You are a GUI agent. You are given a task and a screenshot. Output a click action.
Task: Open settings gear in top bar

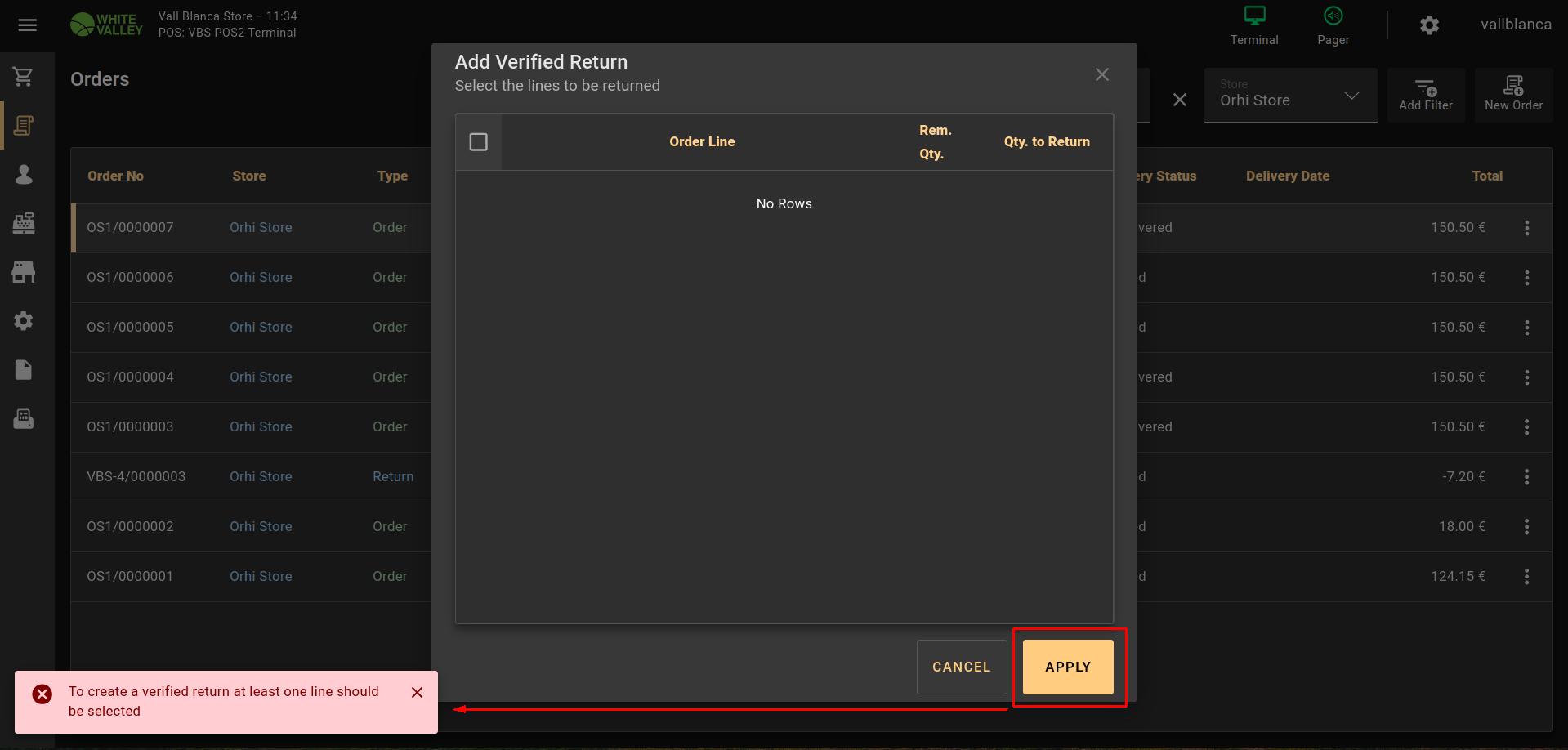click(x=1428, y=25)
